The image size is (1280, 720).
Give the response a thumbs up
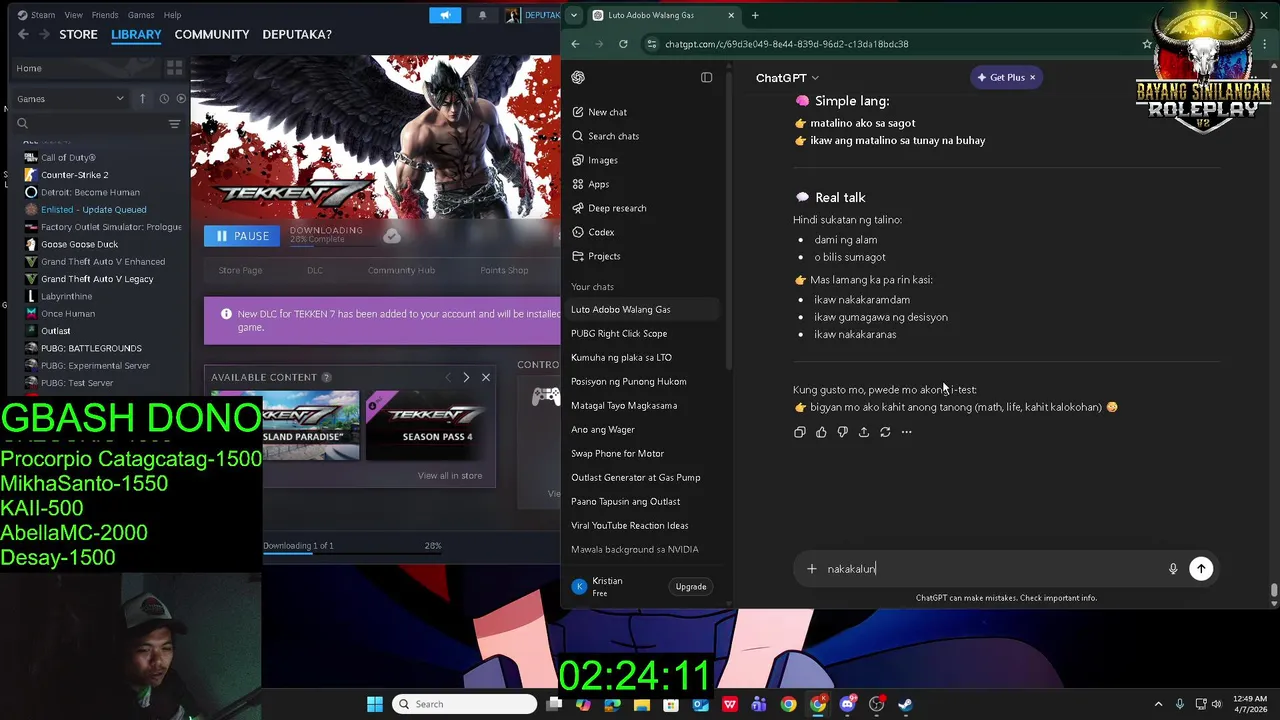[x=821, y=432]
